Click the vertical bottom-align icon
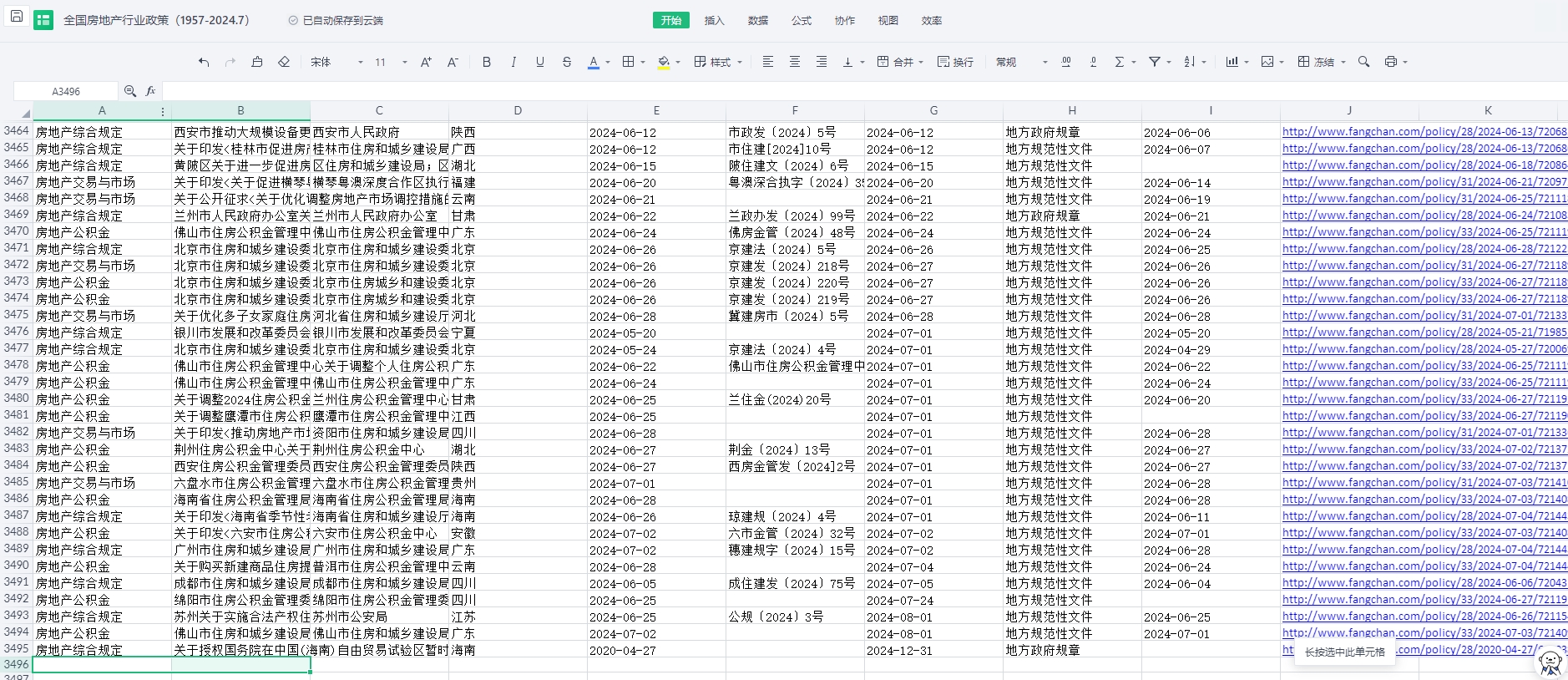 [x=848, y=62]
